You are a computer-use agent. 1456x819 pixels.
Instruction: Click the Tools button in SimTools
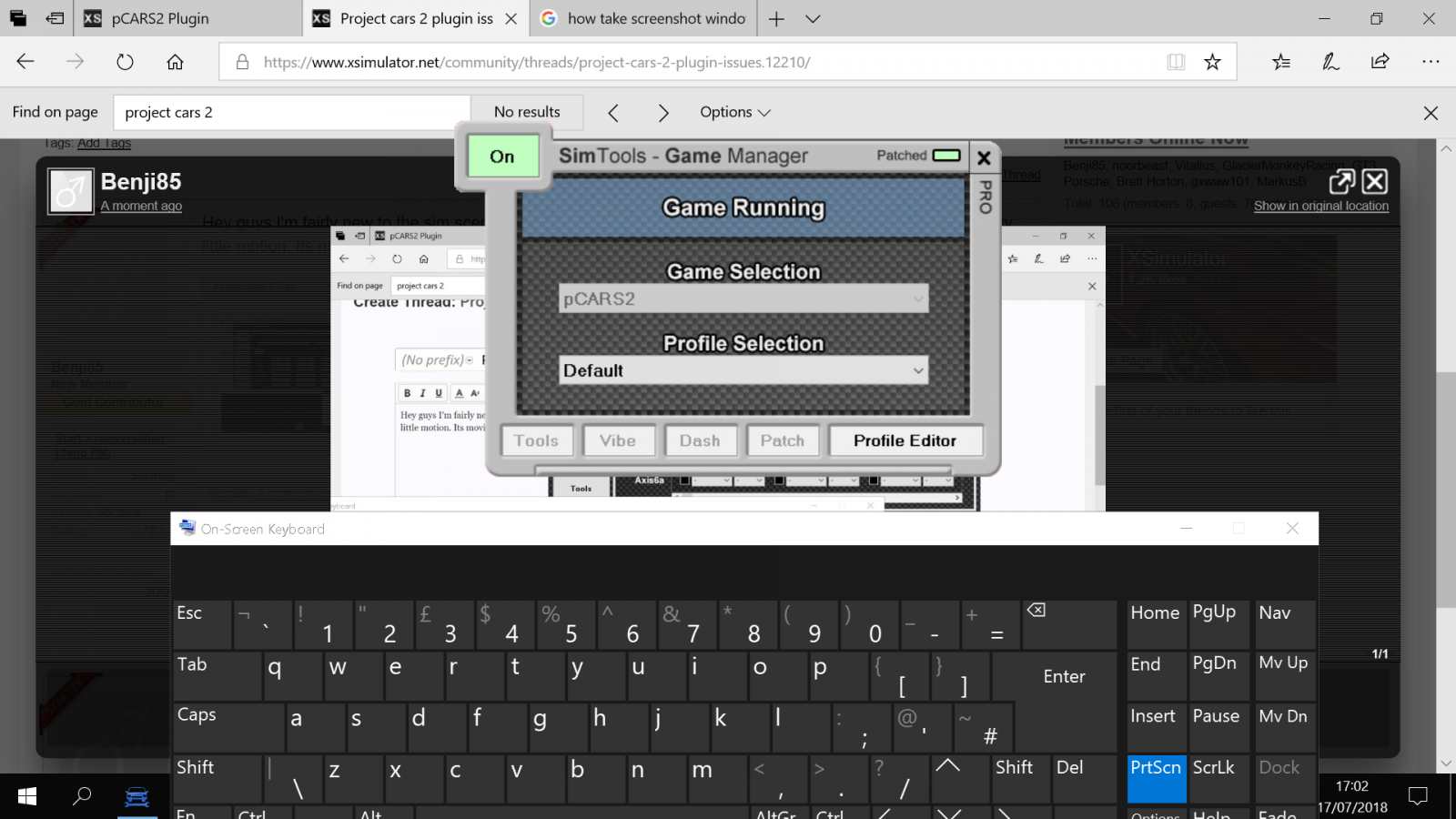(x=536, y=440)
